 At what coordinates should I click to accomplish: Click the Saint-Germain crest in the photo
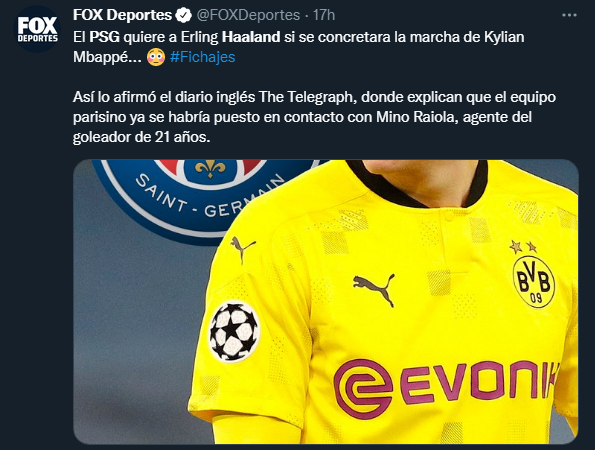[x=205, y=199]
